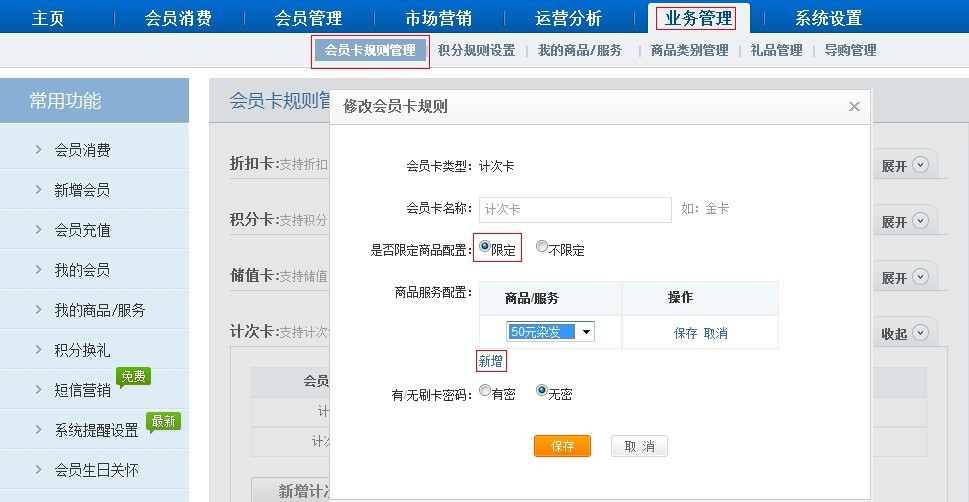Click 保存 link in the 操作 column
Viewport: 969px width, 502px height.
pos(685,333)
